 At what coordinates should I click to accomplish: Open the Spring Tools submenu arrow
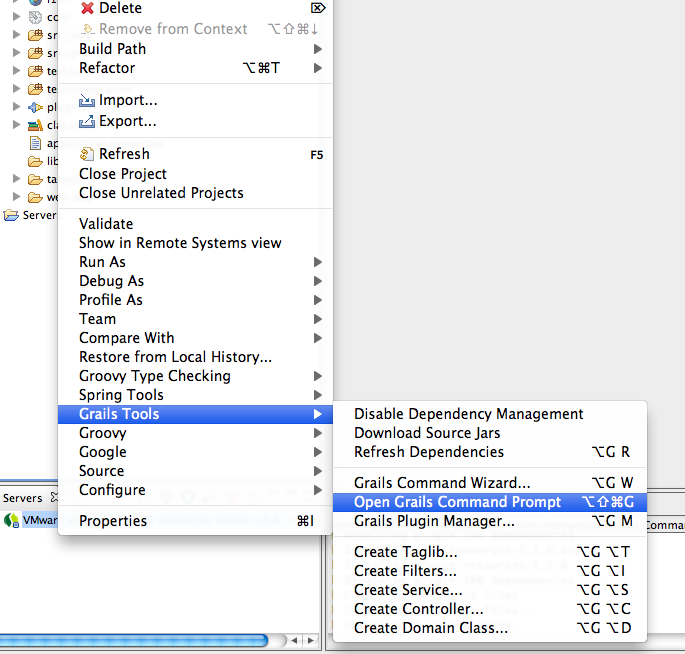click(318, 395)
